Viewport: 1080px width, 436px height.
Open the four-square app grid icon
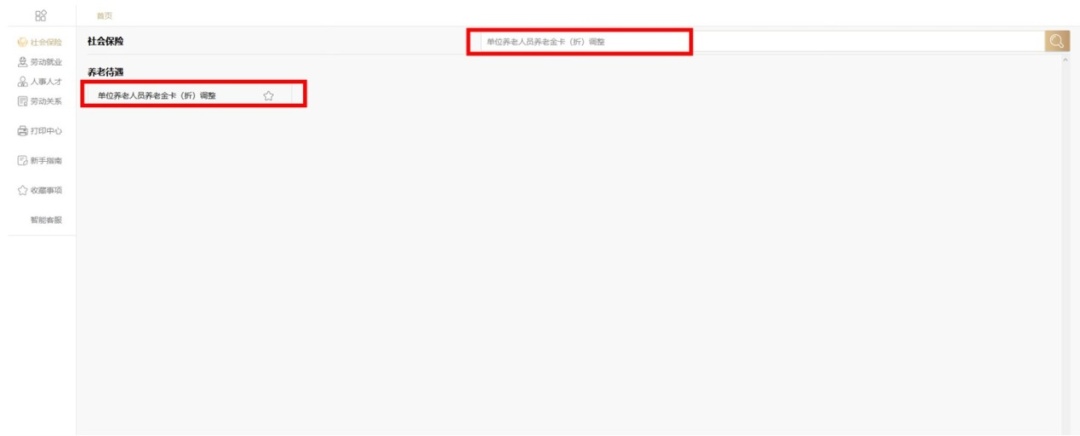41,15
